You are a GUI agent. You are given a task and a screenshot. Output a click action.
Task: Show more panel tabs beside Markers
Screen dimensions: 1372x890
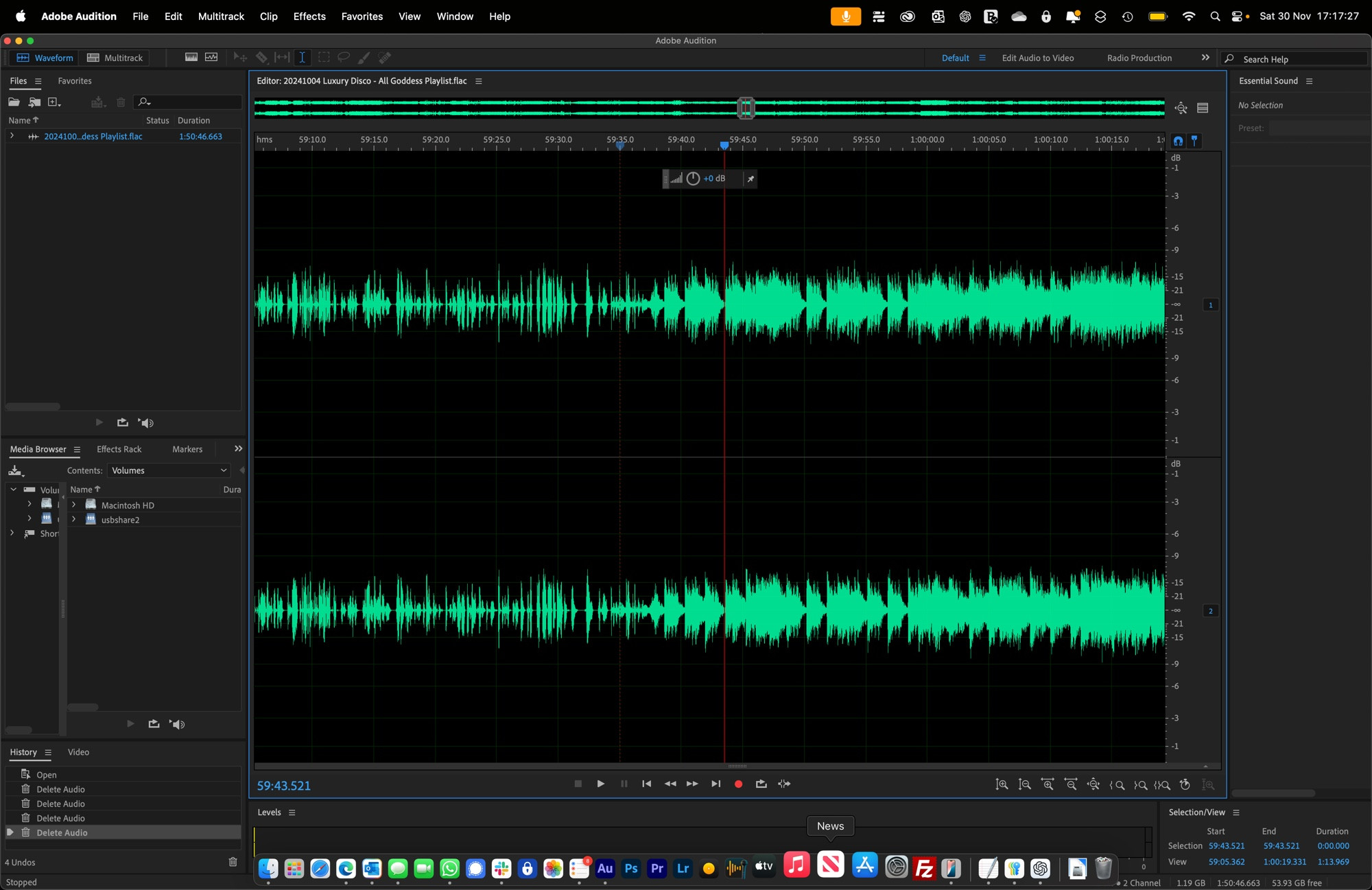238,448
